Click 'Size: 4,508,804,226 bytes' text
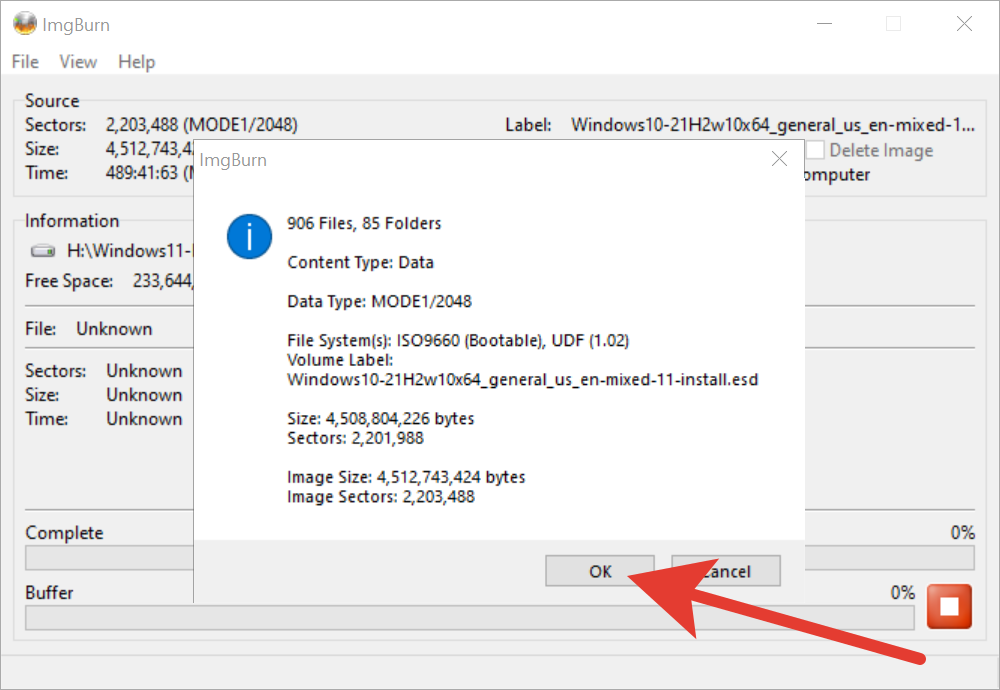The height and width of the screenshot is (690, 1000). point(381,418)
